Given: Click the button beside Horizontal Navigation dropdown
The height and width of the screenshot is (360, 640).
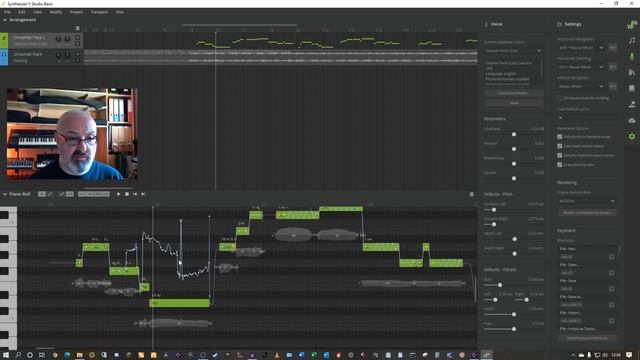Looking at the screenshot, I should [x=612, y=48].
